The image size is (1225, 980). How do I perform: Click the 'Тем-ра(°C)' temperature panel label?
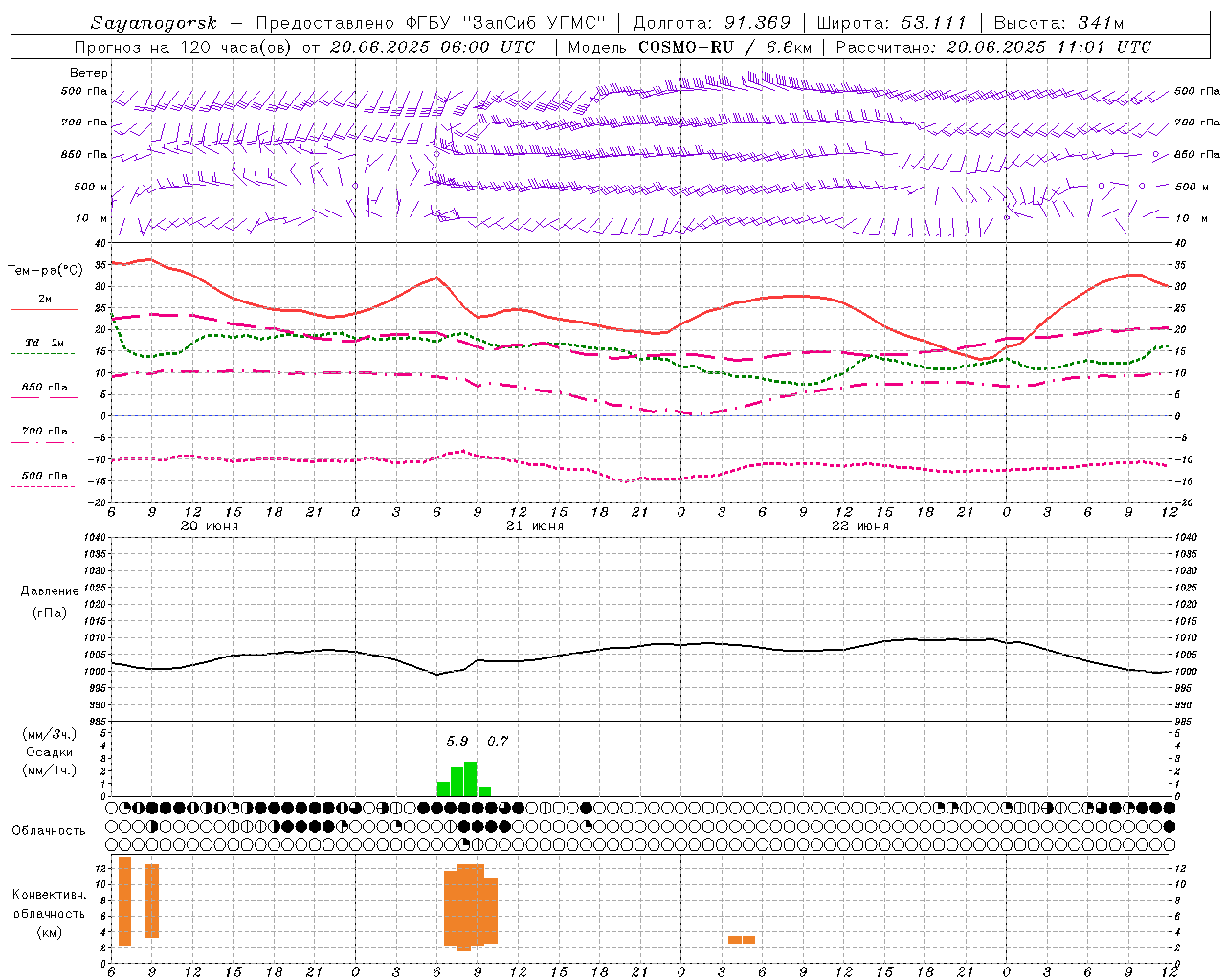coord(45,271)
